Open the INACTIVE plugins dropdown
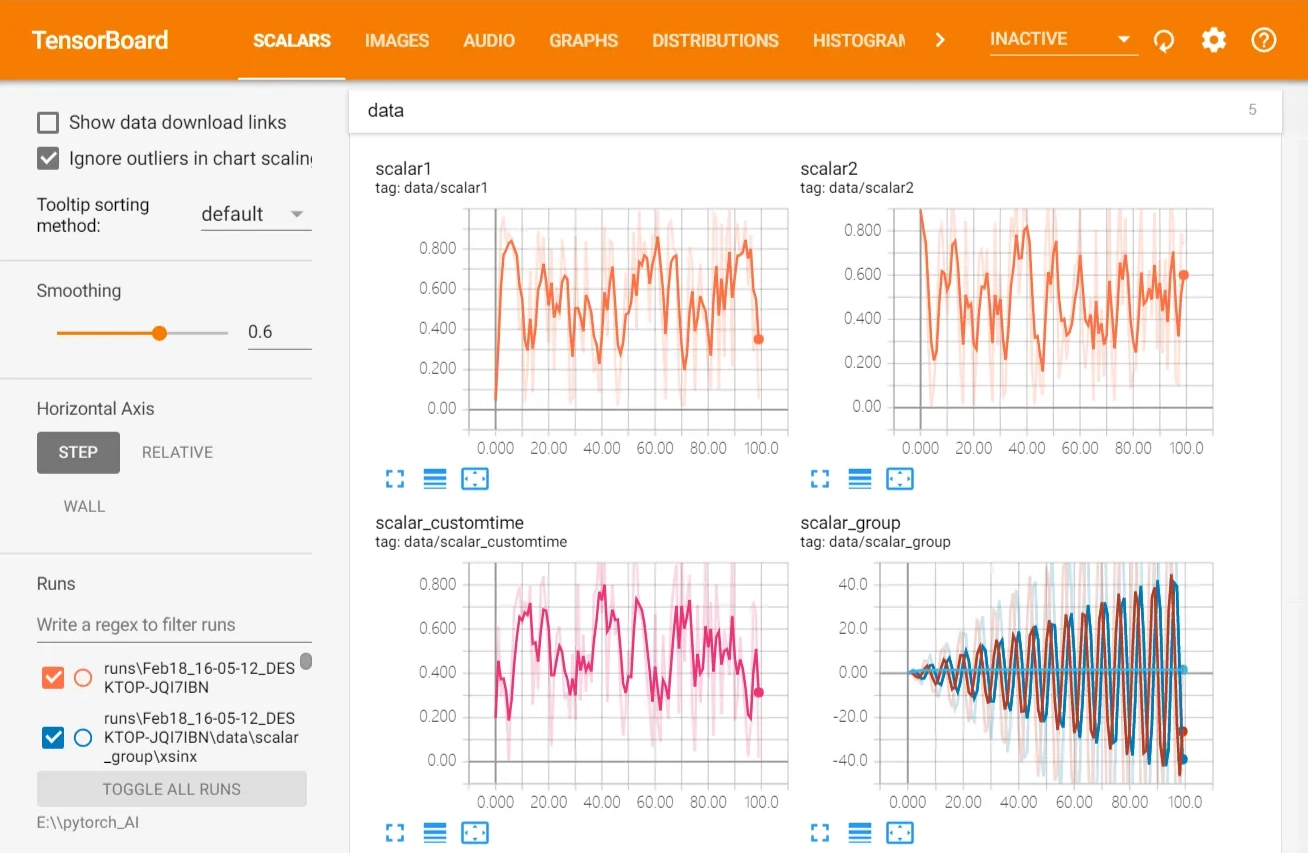Viewport: 1308px width, 853px height. [x=1063, y=39]
